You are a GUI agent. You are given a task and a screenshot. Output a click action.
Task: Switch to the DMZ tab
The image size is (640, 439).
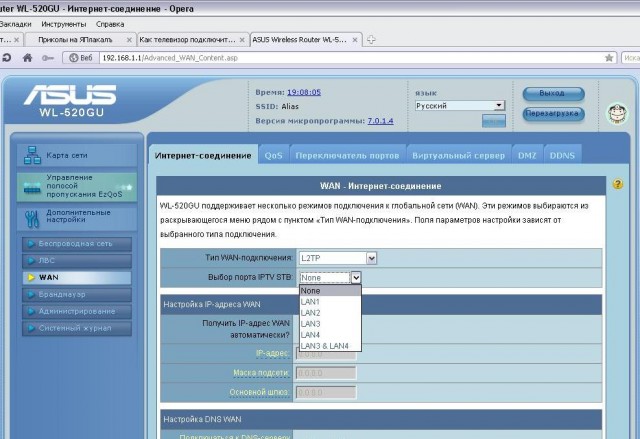pos(527,155)
